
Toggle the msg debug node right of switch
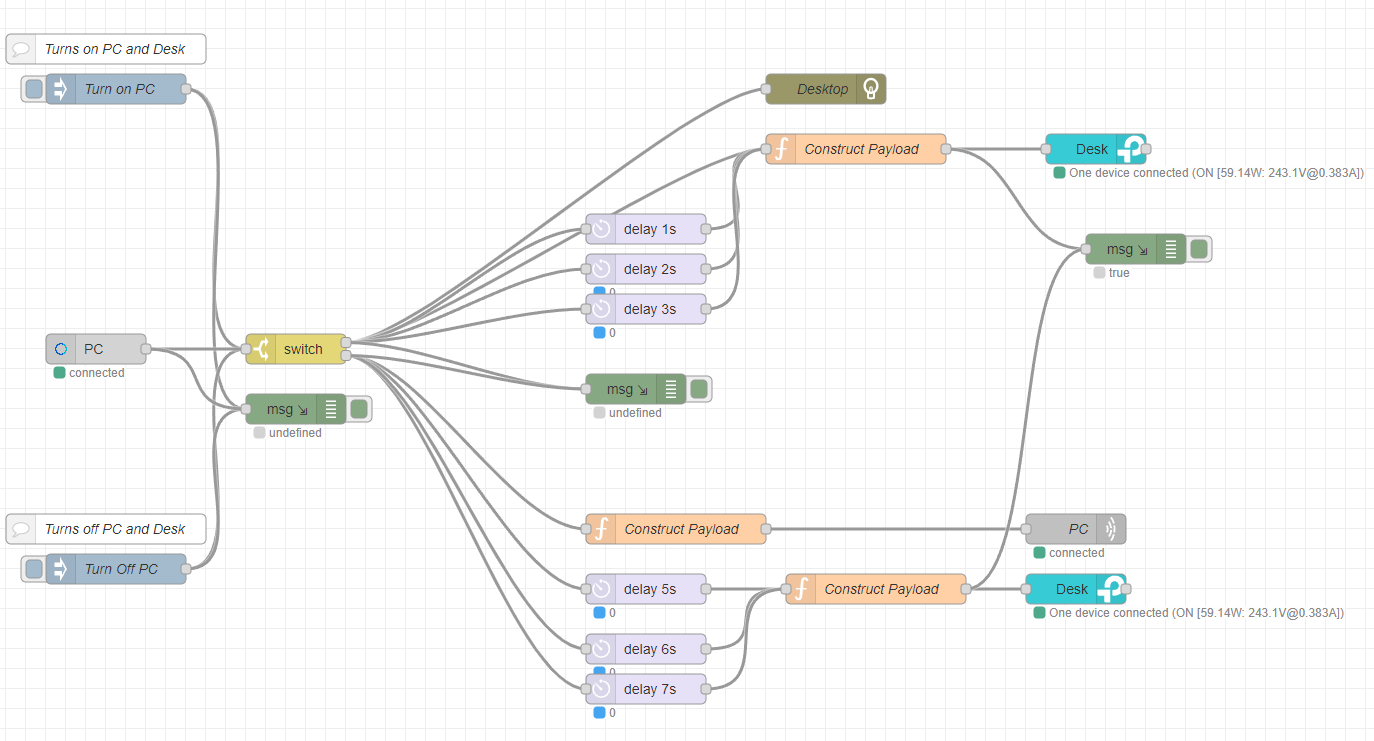pos(699,389)
